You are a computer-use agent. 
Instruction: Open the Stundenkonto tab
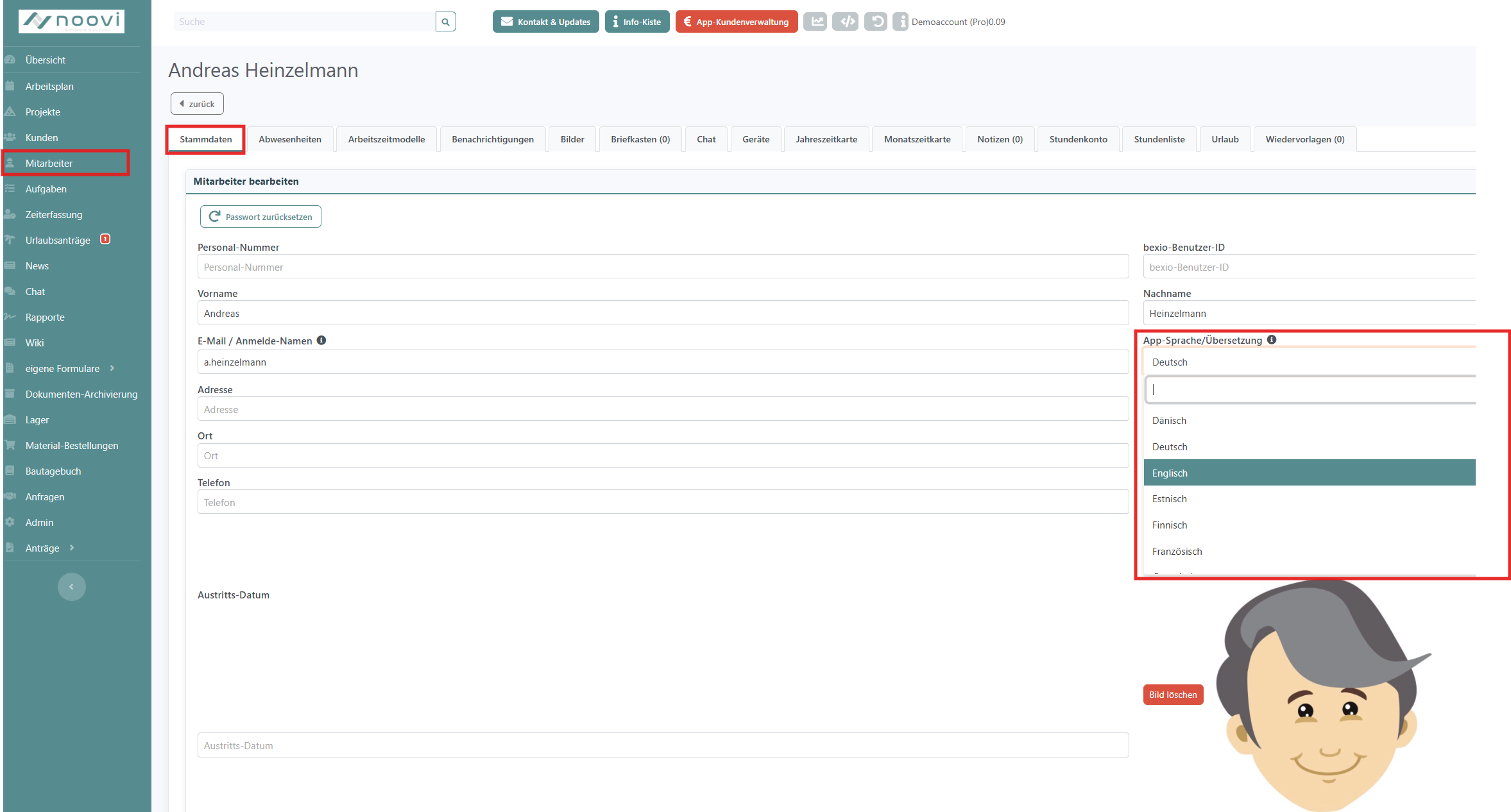[x=1078, y=139]
